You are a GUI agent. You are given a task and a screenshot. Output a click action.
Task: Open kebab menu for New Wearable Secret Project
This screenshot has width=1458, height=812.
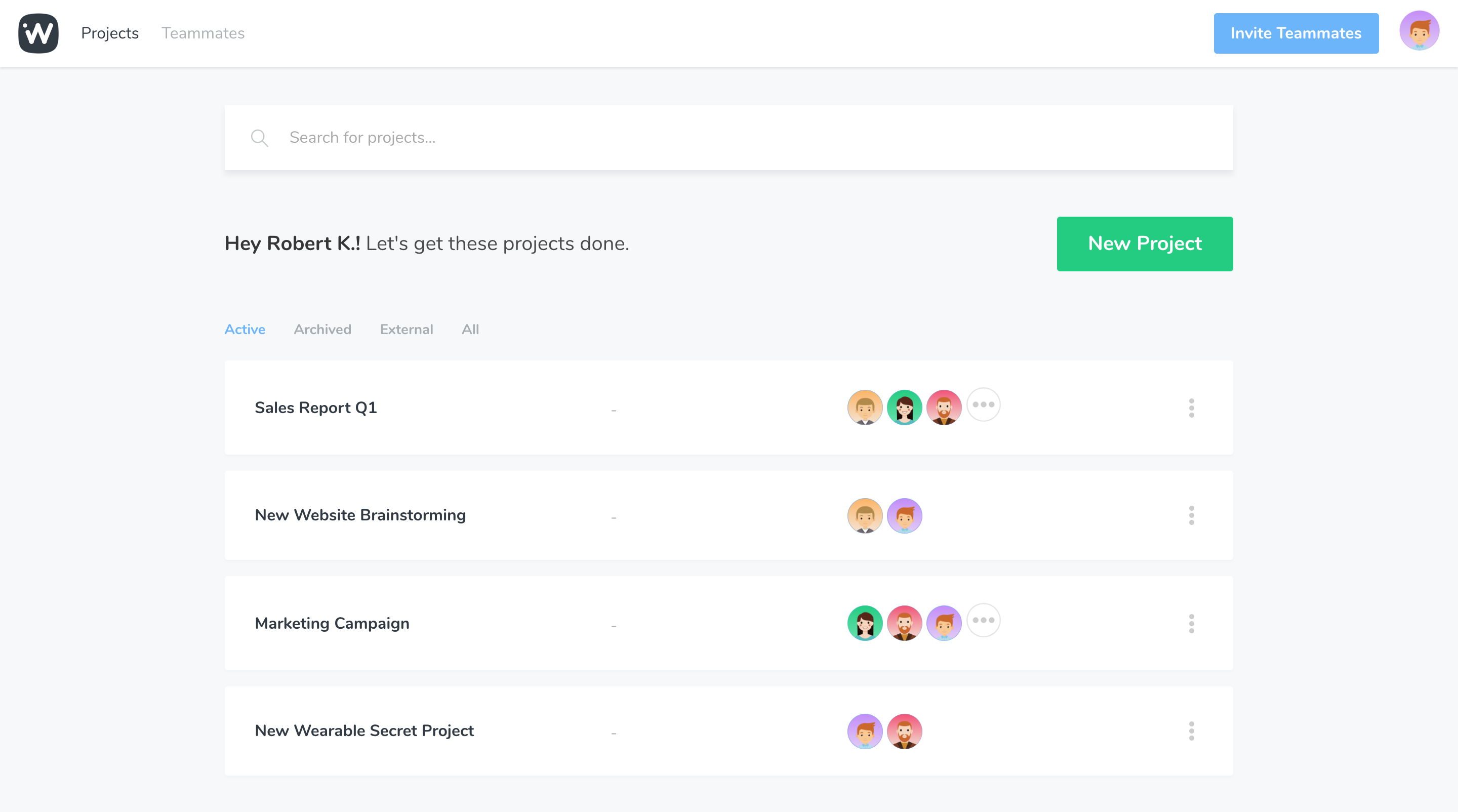[1191, 730]
